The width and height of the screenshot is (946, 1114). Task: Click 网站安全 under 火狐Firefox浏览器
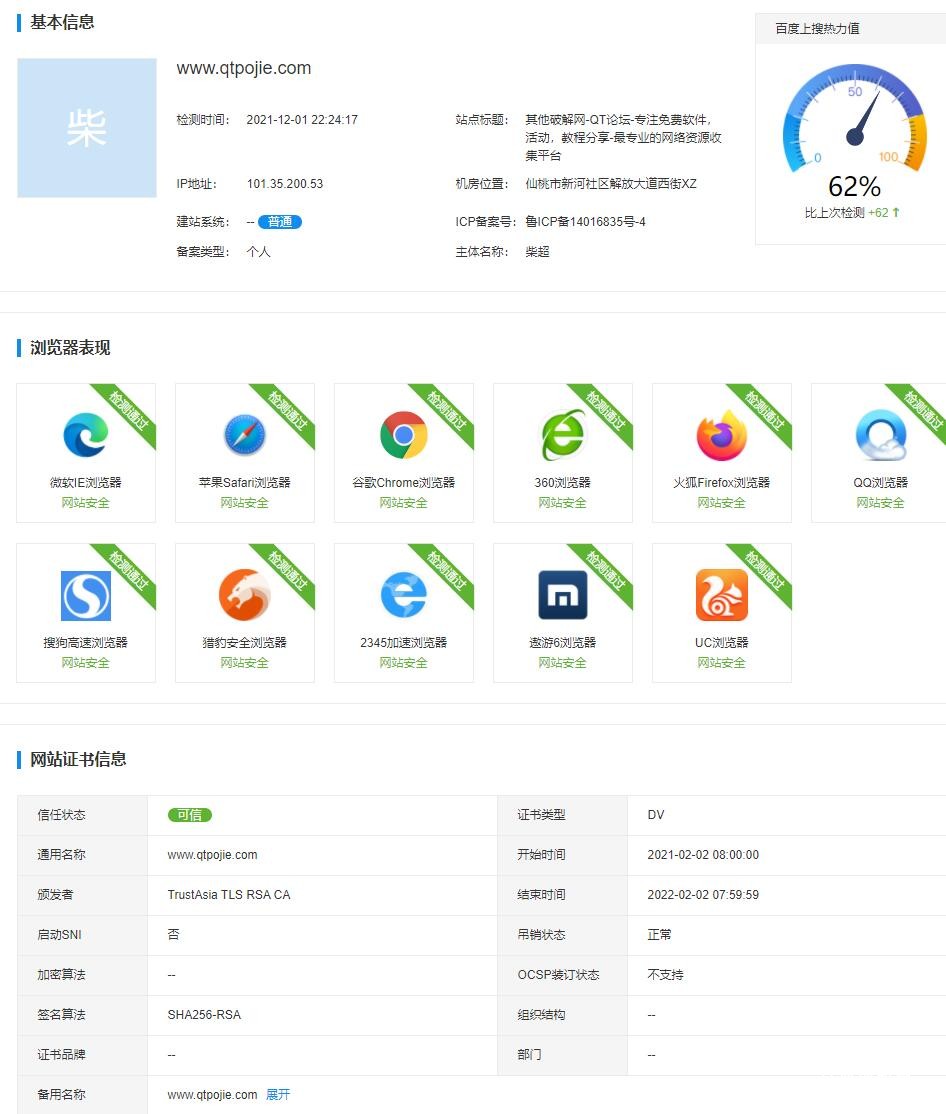tap(722, 503)
